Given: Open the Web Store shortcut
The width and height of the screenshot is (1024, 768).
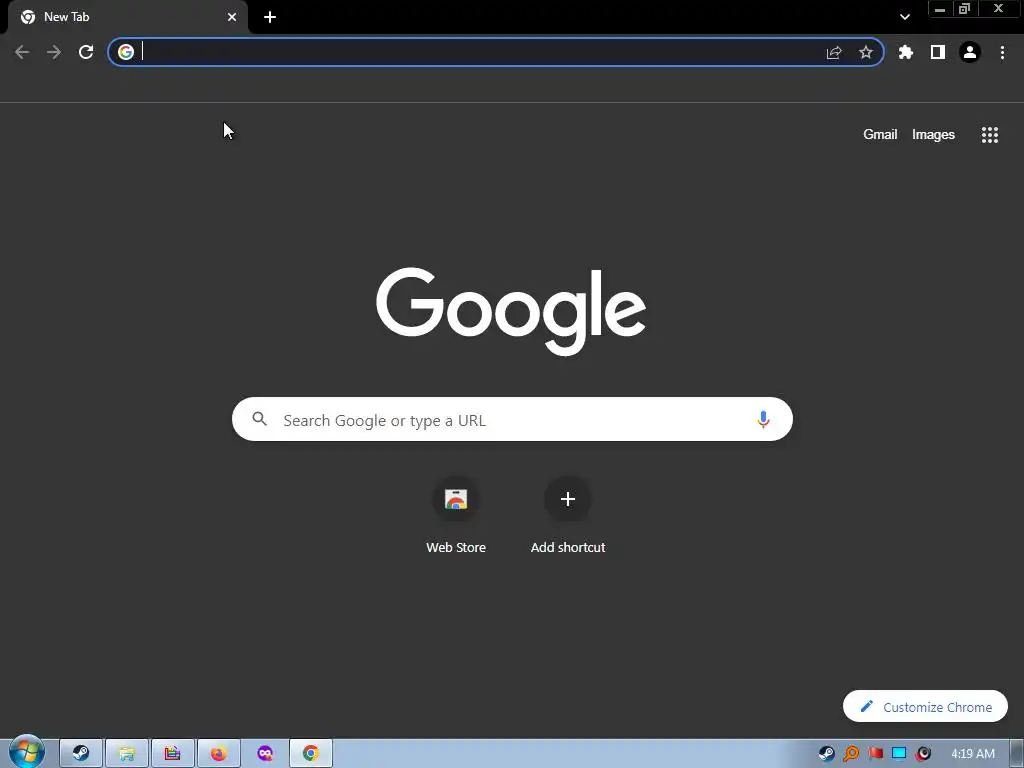Looking at the screenshot, I should 456,517.
